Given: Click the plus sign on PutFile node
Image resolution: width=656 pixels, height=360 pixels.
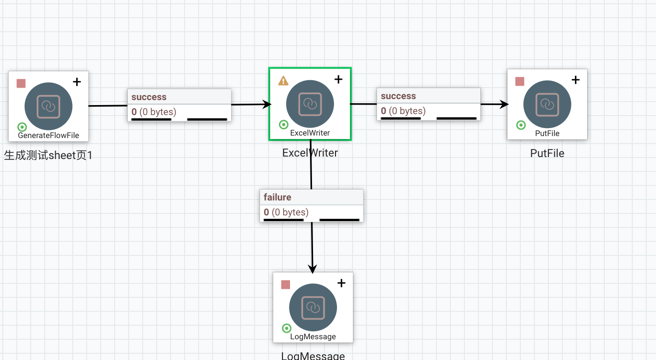Looking at the screenshot, I should point(576,80).
